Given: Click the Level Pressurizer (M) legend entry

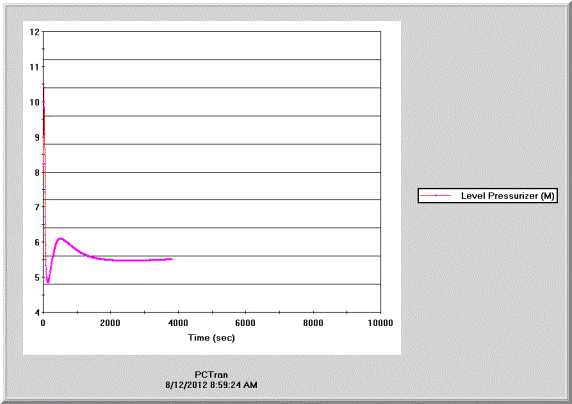Looking at the screenshot, I should [488, 196].
